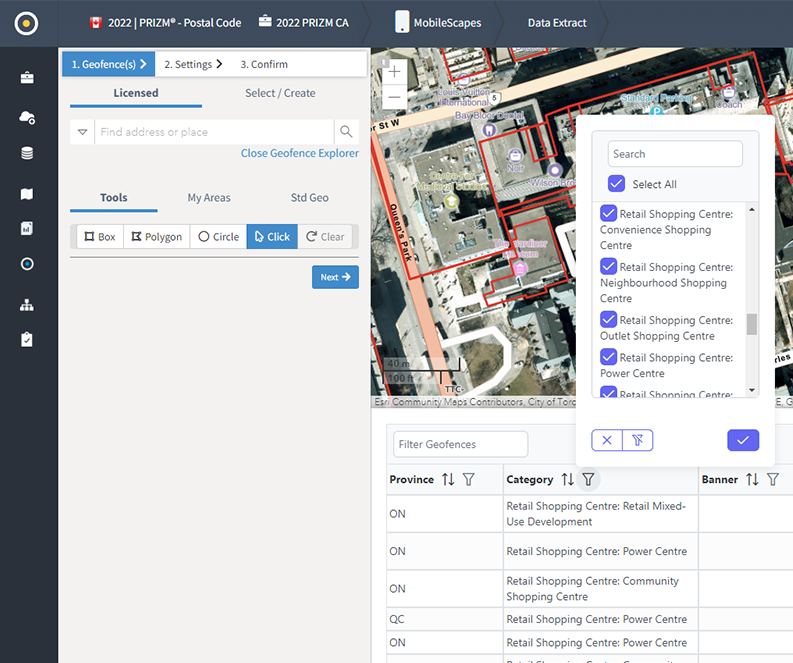Open the Category column filter
793x663 pixels.
[x=589, y=480]
